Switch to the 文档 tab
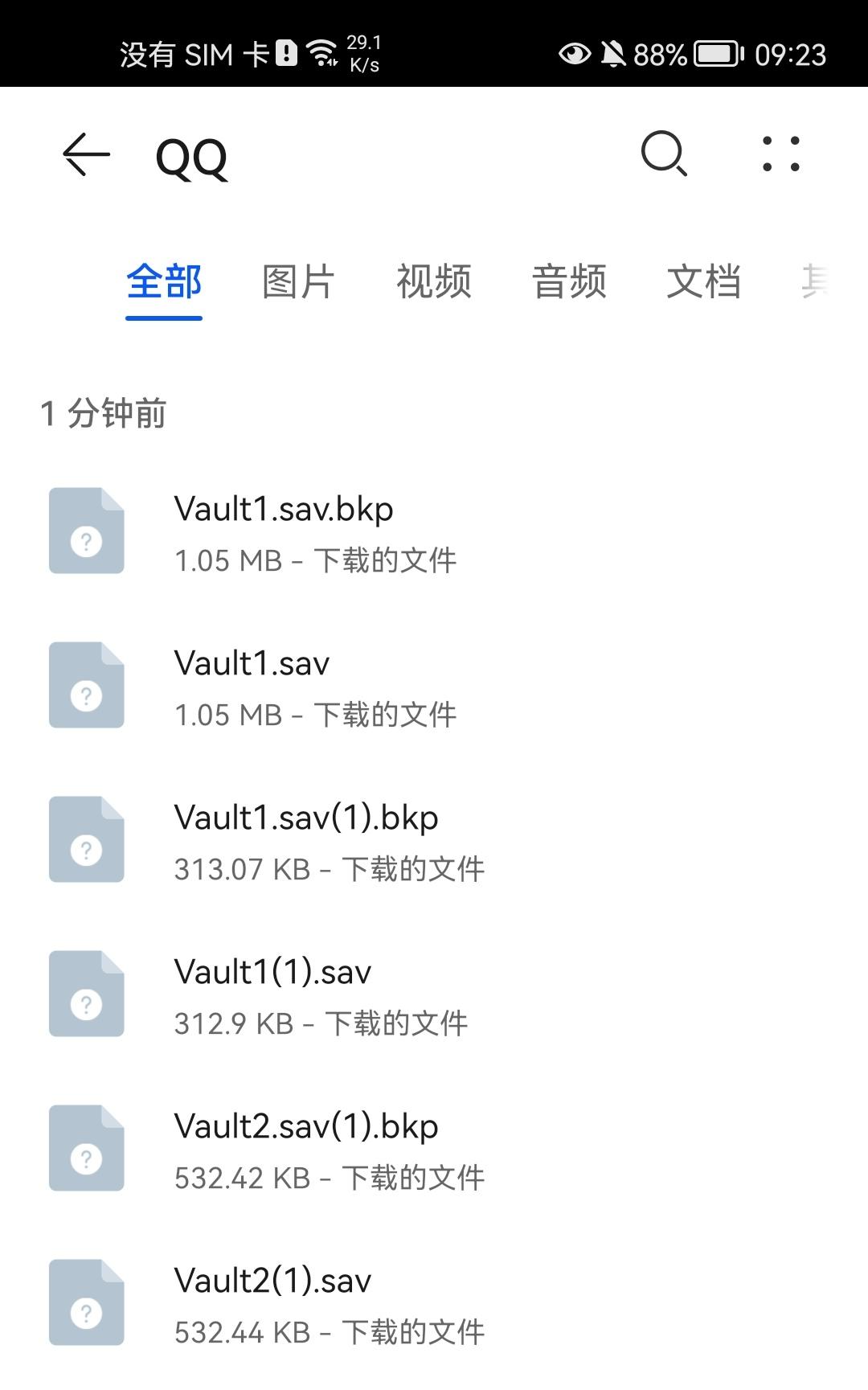The image size is (868, 1390). [704, 282]
